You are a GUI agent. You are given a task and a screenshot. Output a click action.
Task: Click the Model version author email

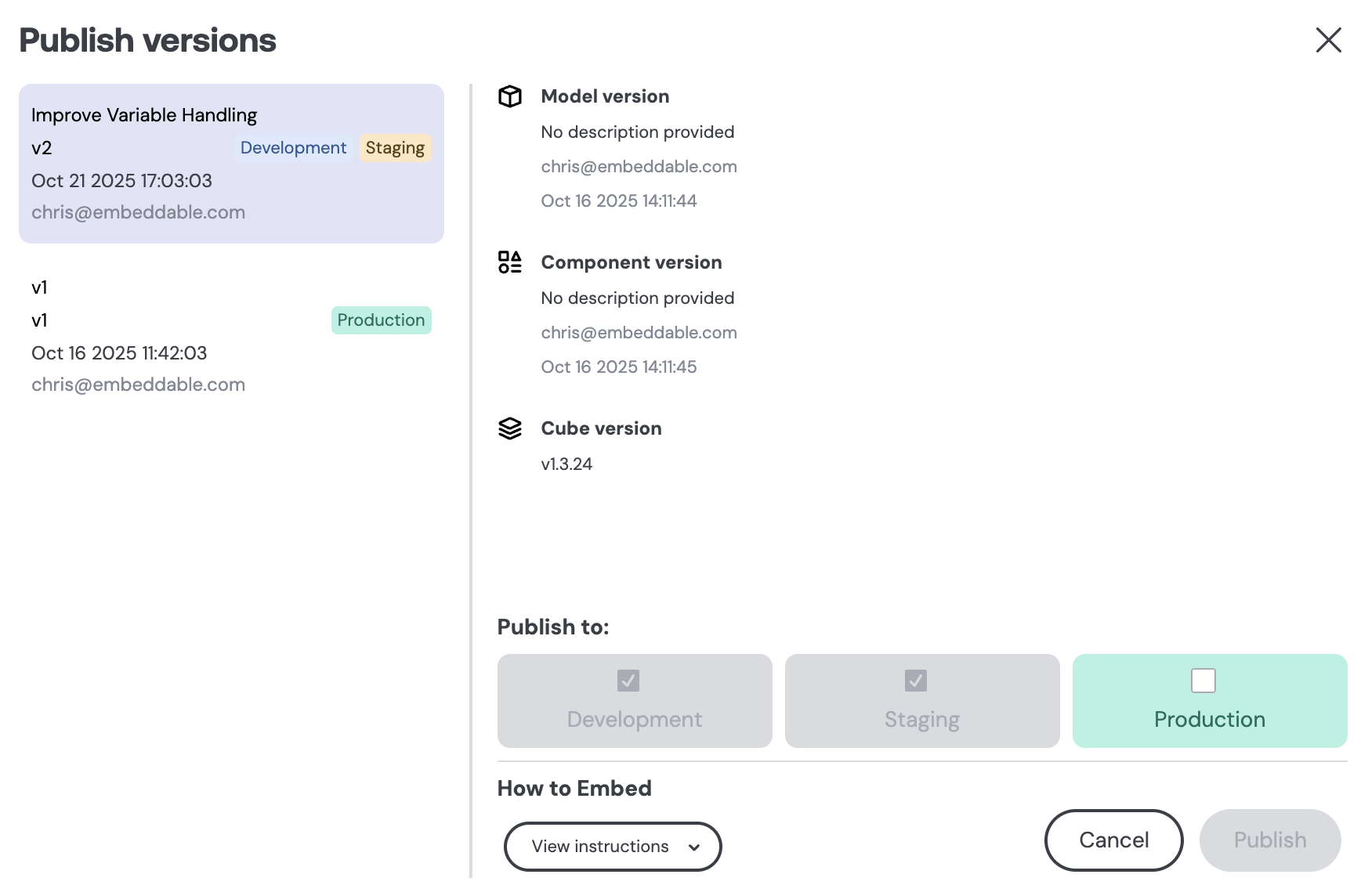[x=639, y=166]
